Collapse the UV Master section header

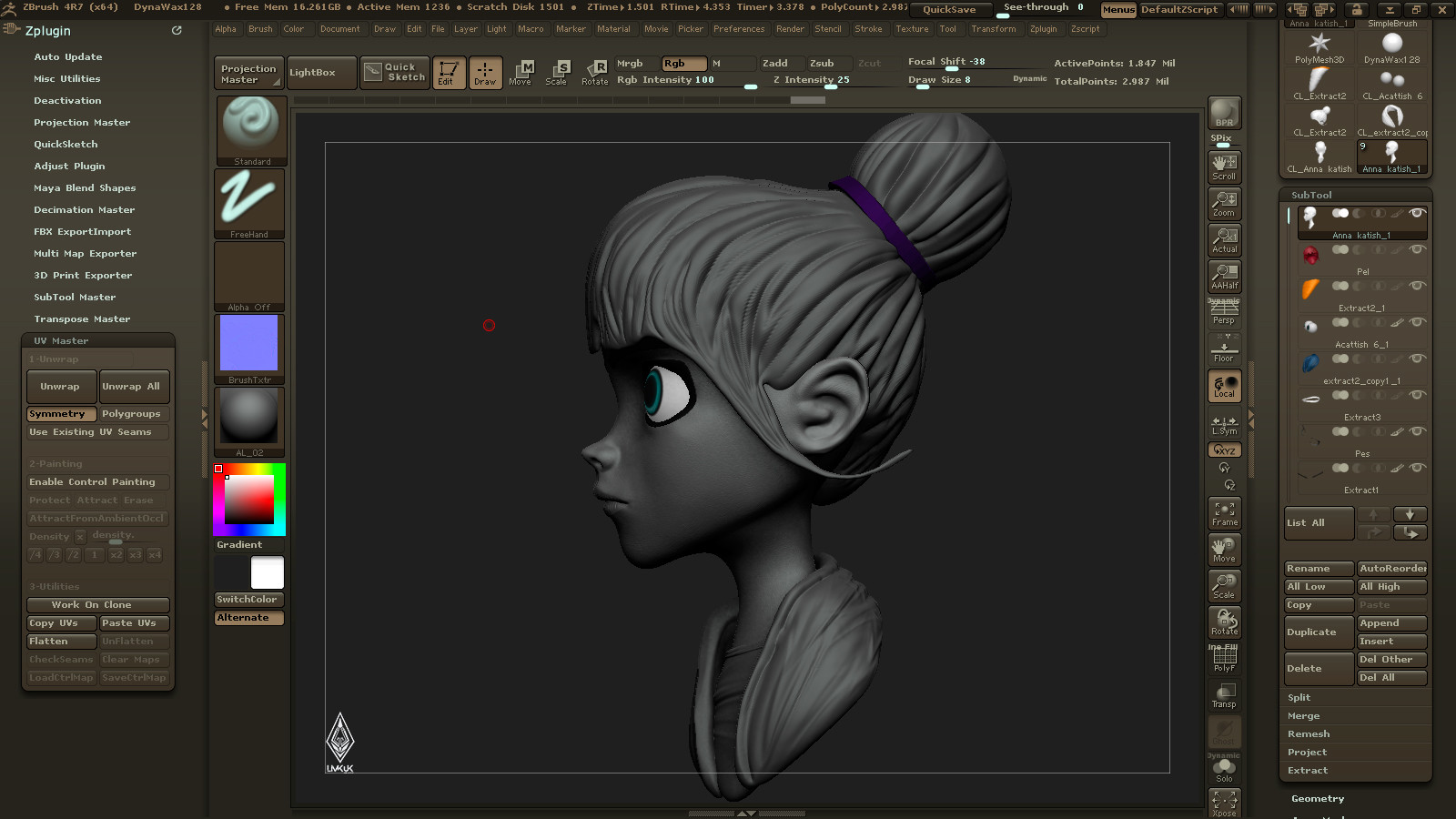(x=61, y=341)
